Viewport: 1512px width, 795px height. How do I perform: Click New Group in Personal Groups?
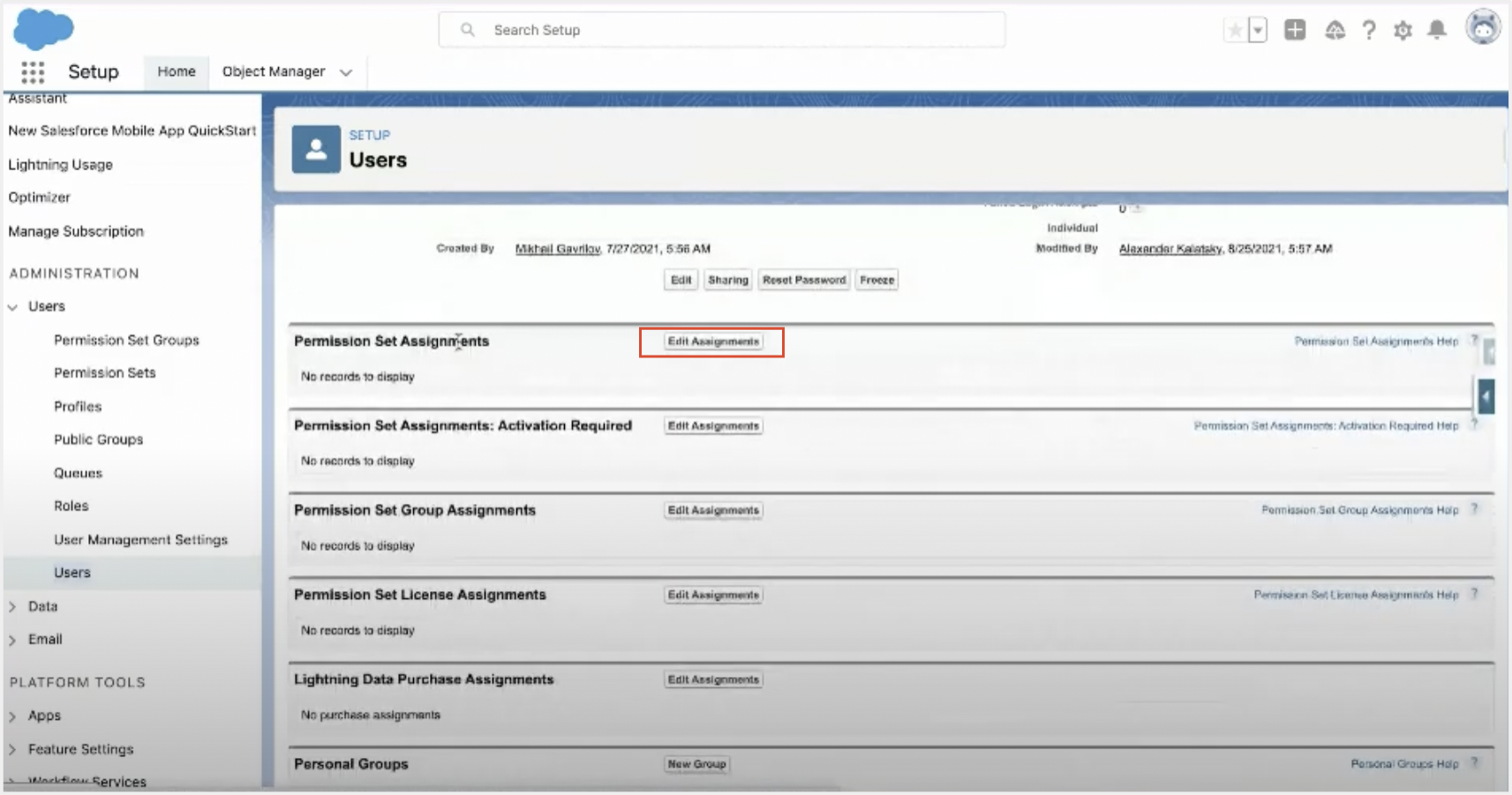pos(696,765)
